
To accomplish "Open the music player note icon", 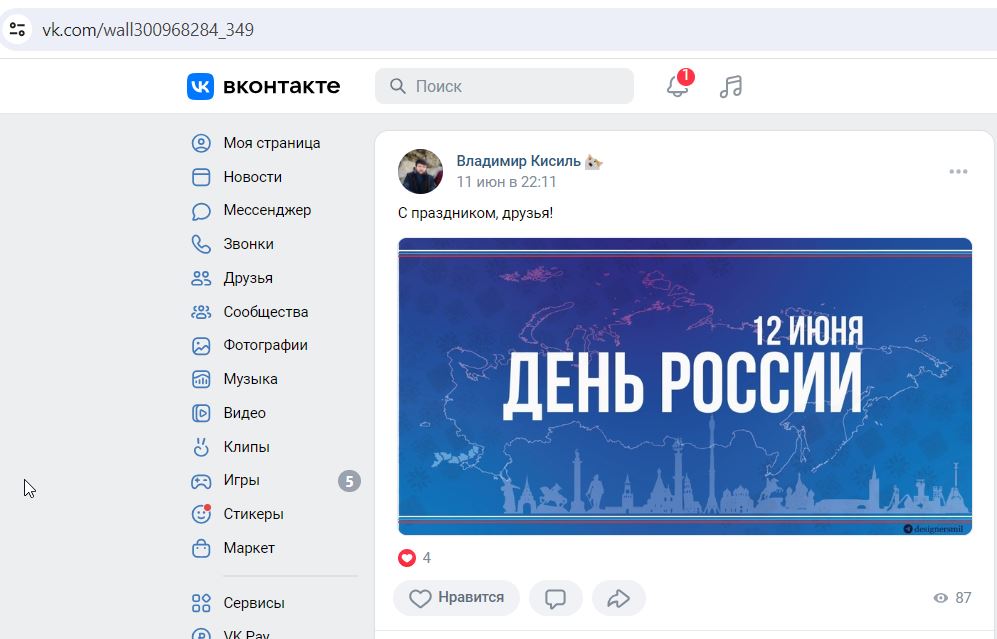I will coord(731,86).
